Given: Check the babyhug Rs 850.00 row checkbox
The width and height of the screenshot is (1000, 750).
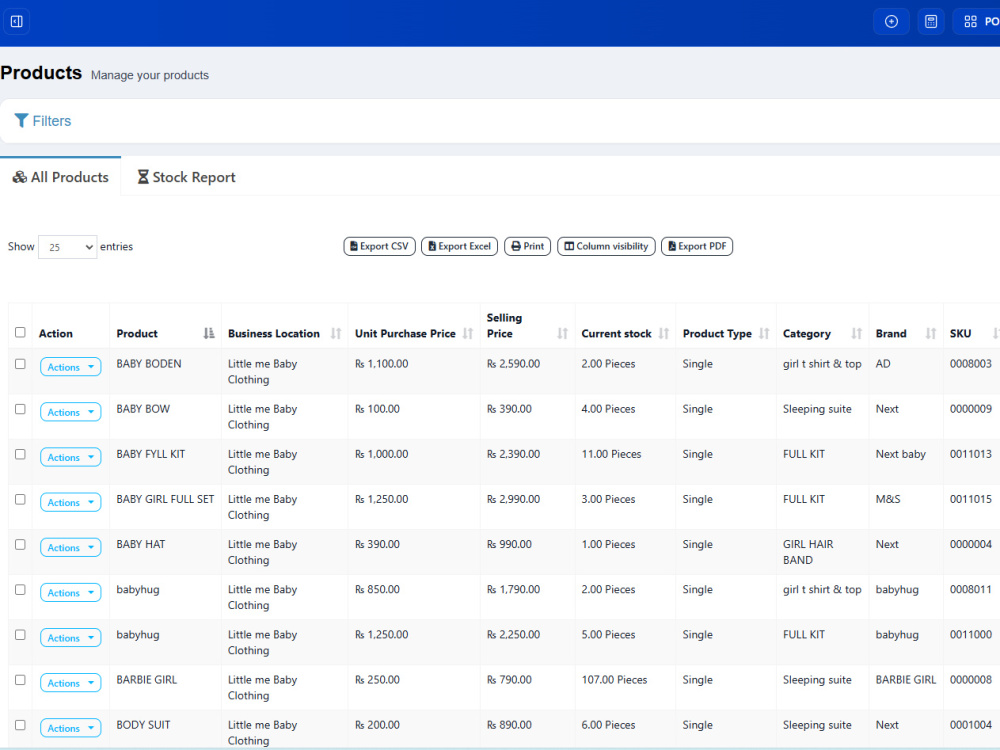Looking at the screenshot, I should tap(20, 590).
